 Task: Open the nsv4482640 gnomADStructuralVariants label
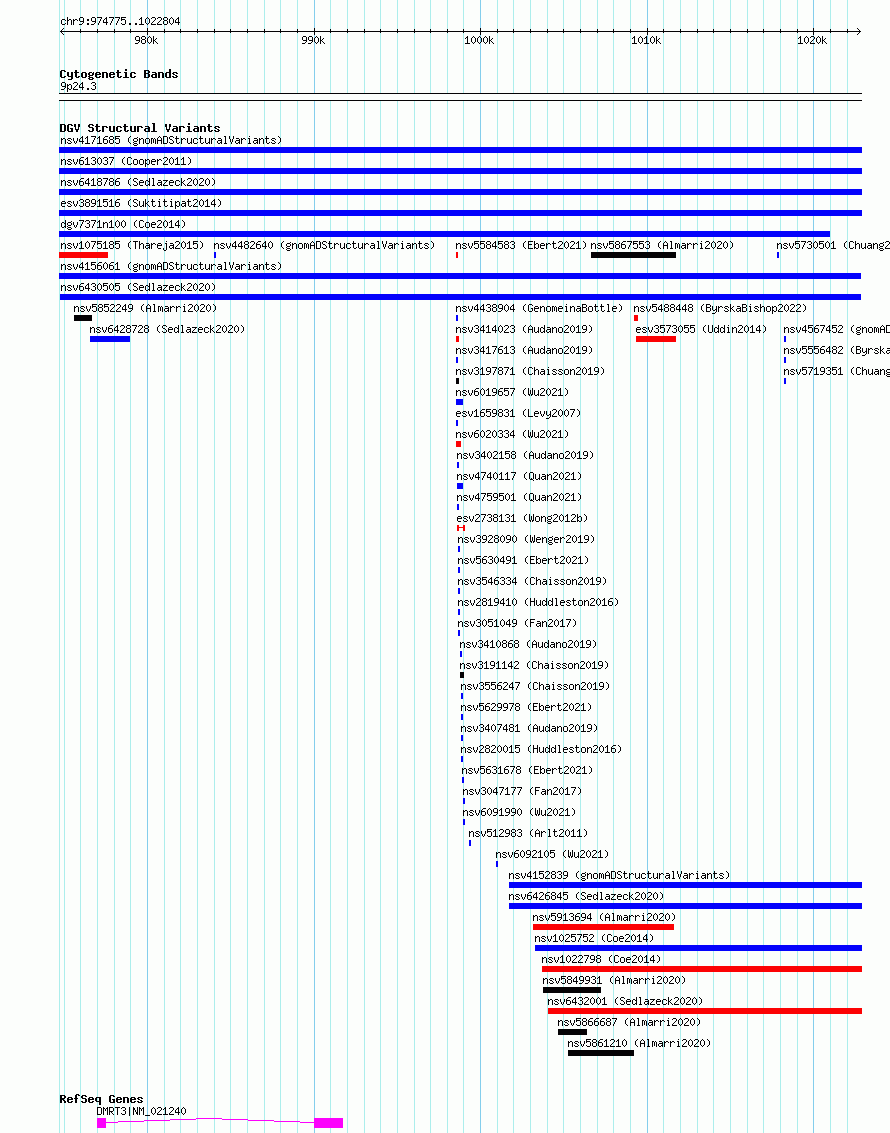pos(324,245)
